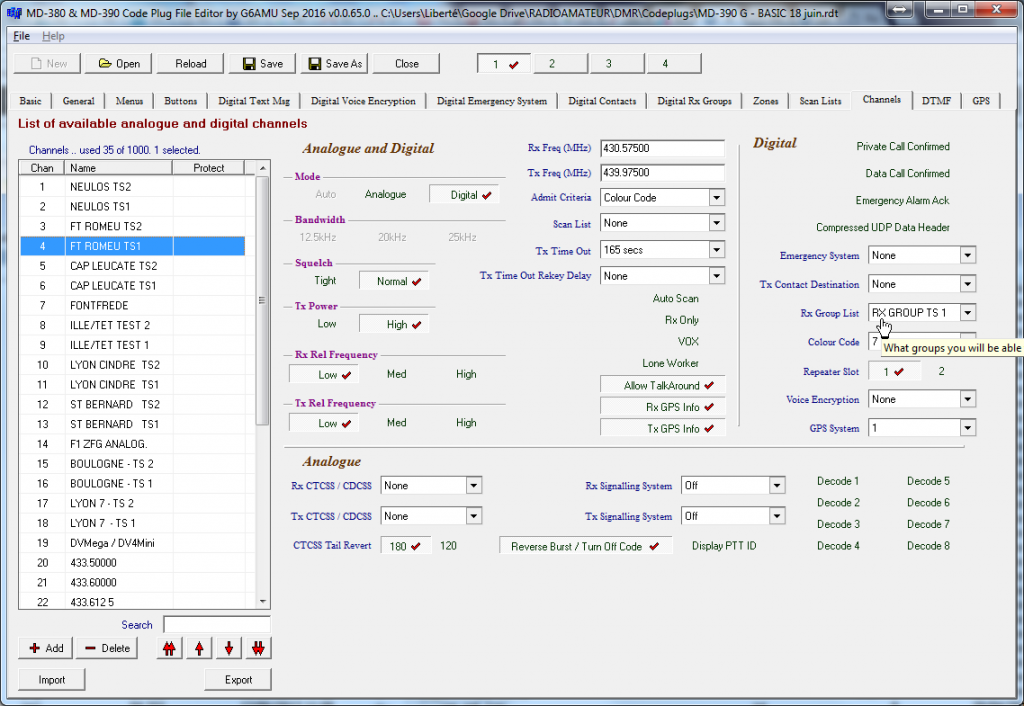Open the File menu
This screenshot has width=1024, height=706.
[x=22, y=36]
